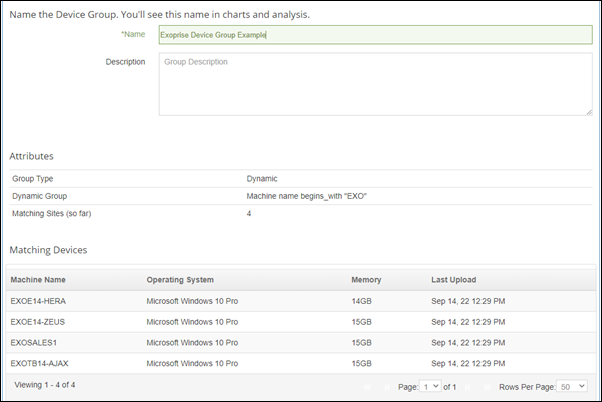Open the Rows Per Page dropdown
The width and height of the screenshot is (602, 402).
(x=572, y=386)
